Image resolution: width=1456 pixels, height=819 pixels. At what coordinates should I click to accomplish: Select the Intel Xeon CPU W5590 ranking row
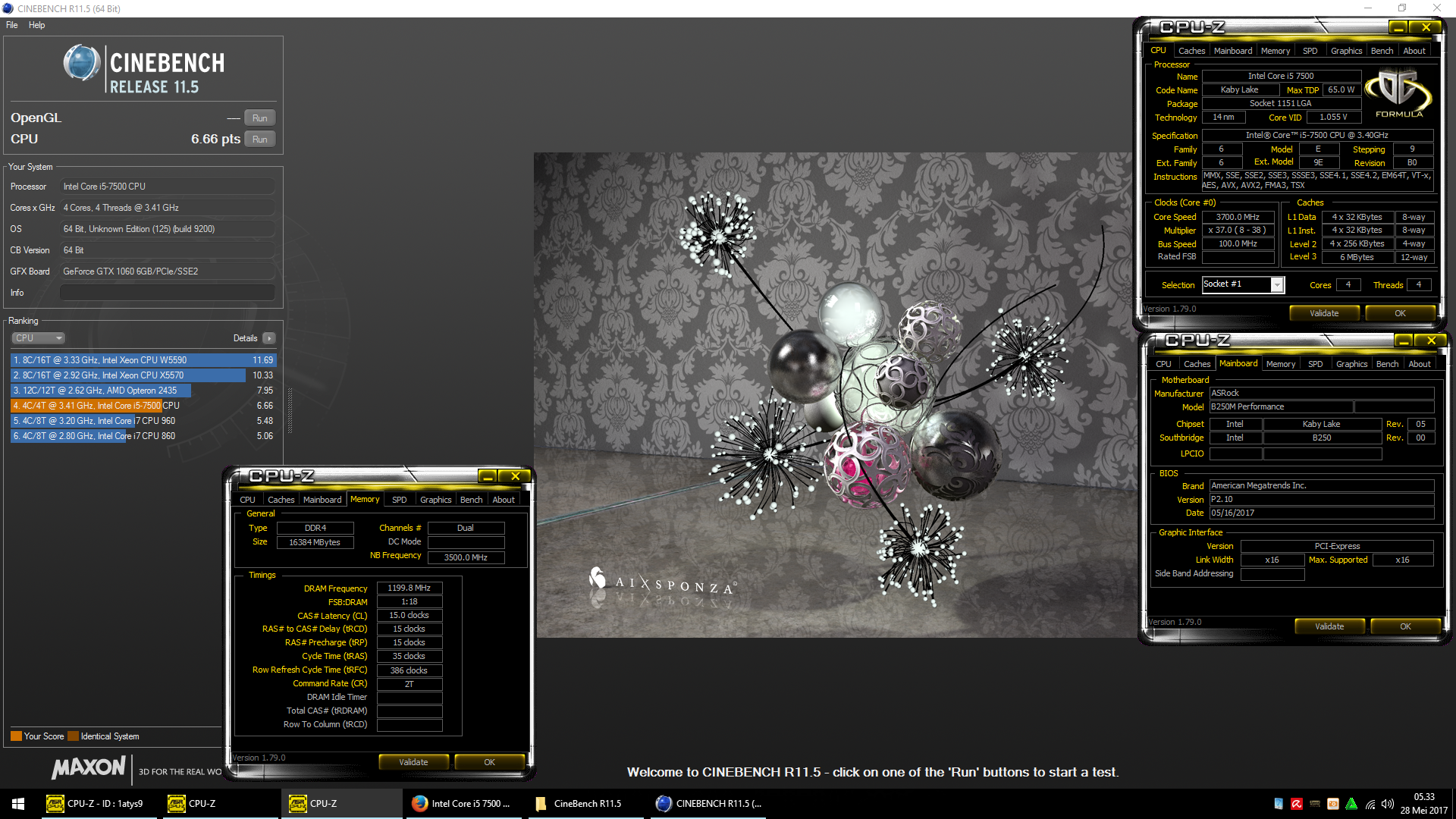click(x=143, y=360)
